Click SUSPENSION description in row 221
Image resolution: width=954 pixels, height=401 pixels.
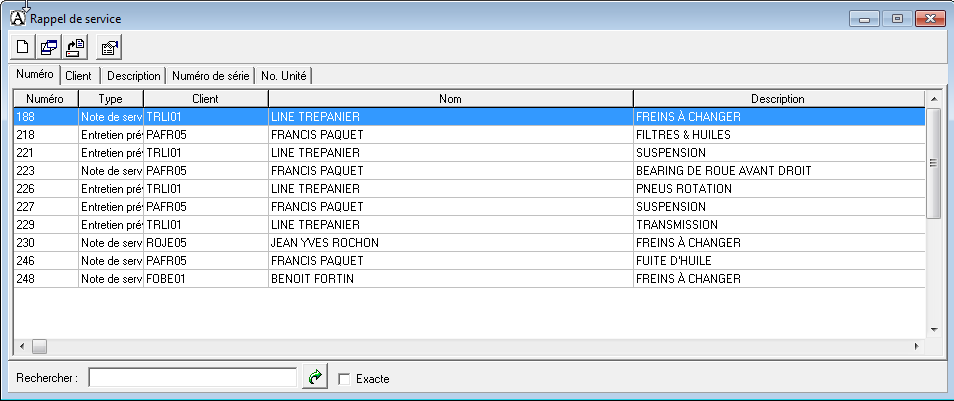779,153
